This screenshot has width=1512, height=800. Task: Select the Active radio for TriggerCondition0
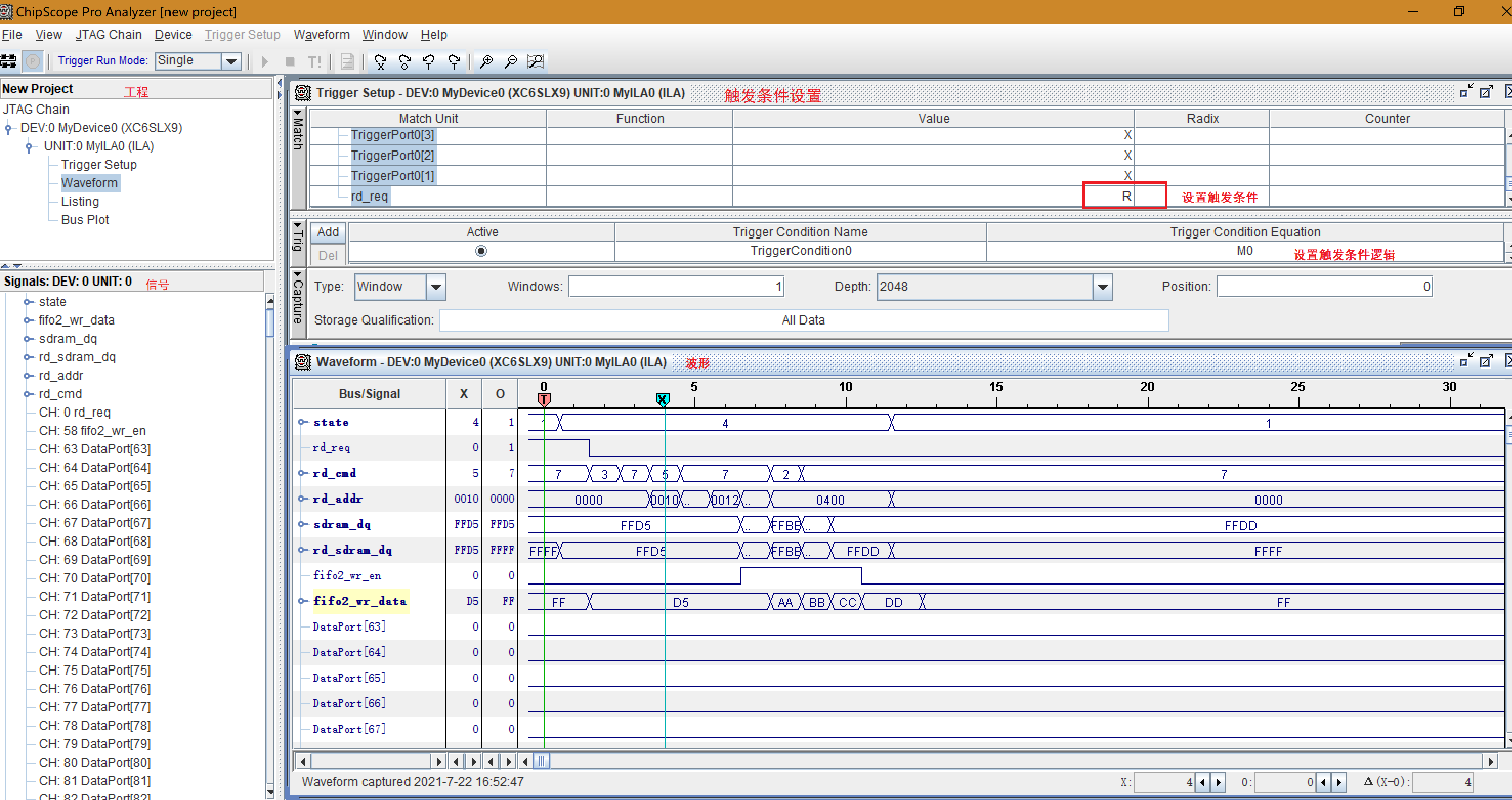pos(481,251)
